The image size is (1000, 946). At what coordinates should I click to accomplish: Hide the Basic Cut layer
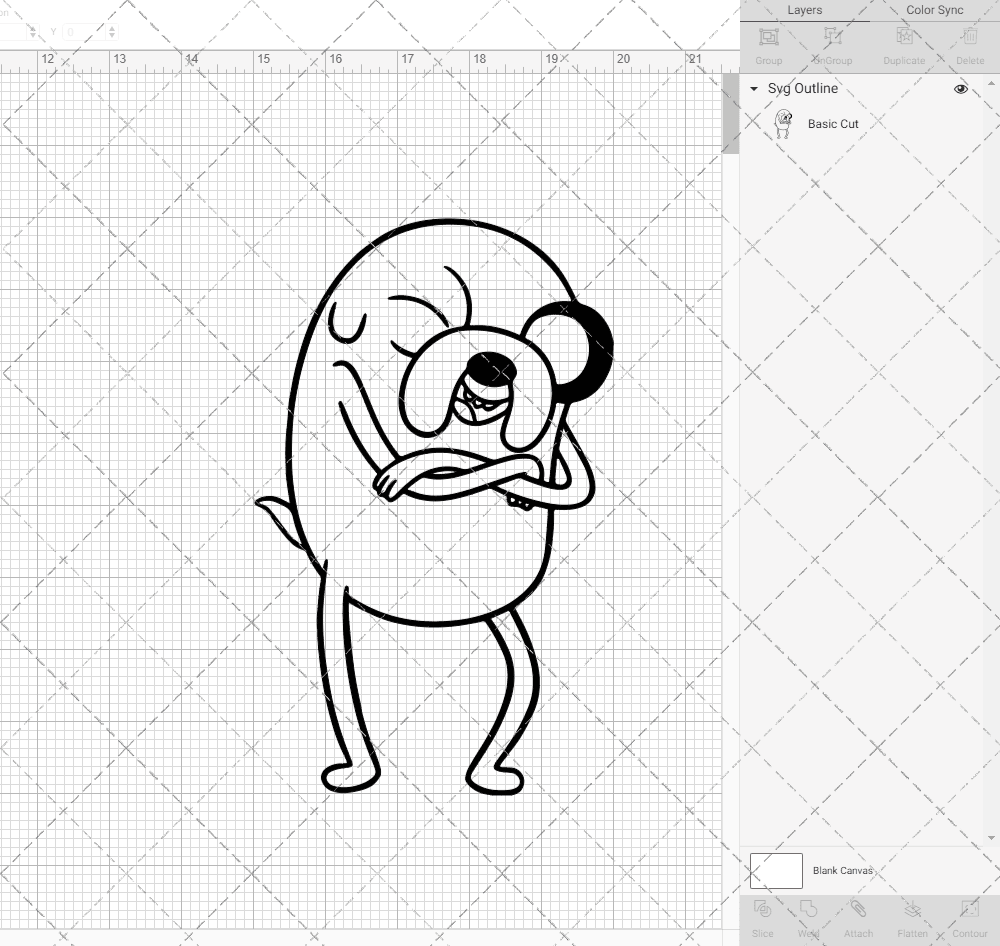coord(960,123)
